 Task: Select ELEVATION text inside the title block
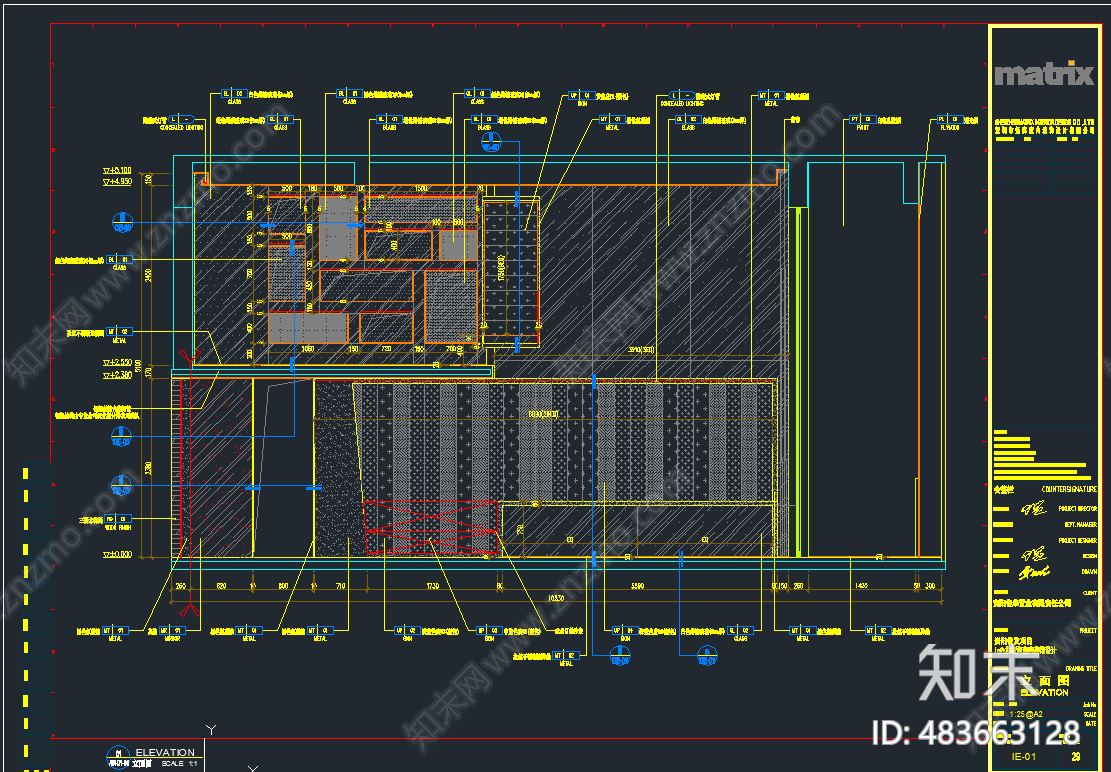[x=1044, y=693]
